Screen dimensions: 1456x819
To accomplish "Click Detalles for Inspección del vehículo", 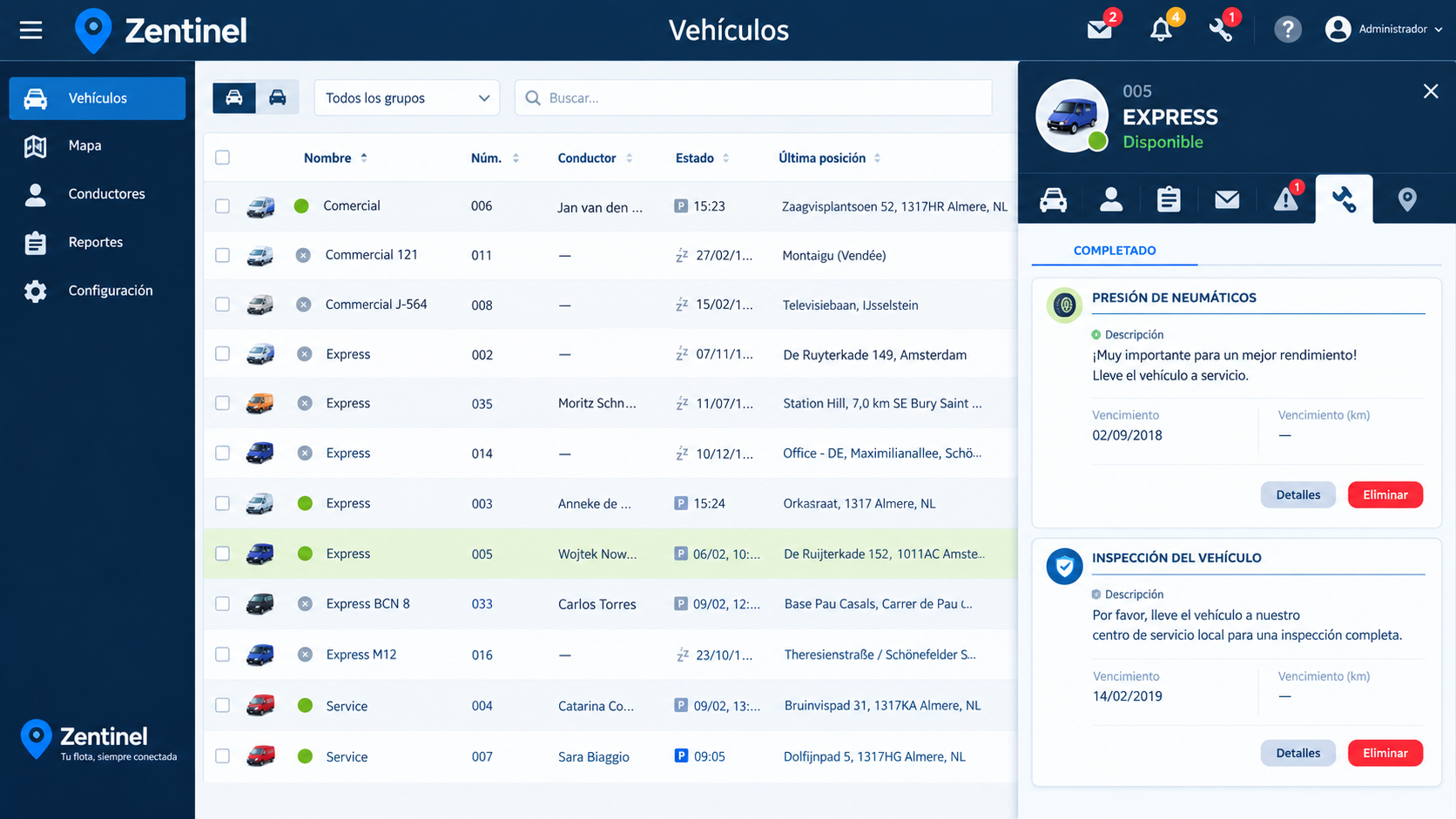I will 1298,753.
